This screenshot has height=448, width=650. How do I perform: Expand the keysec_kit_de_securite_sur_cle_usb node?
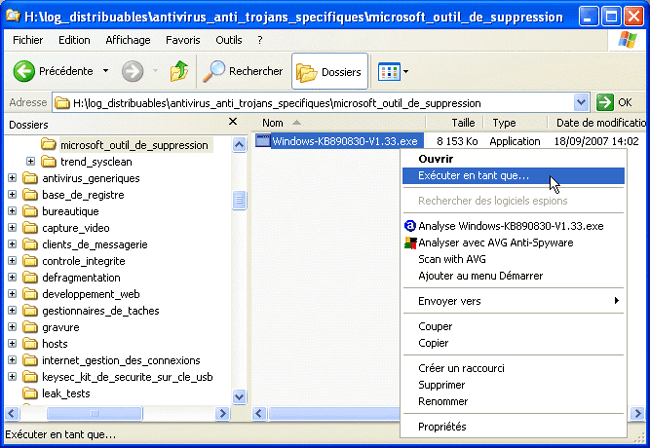tap(12, 377)
